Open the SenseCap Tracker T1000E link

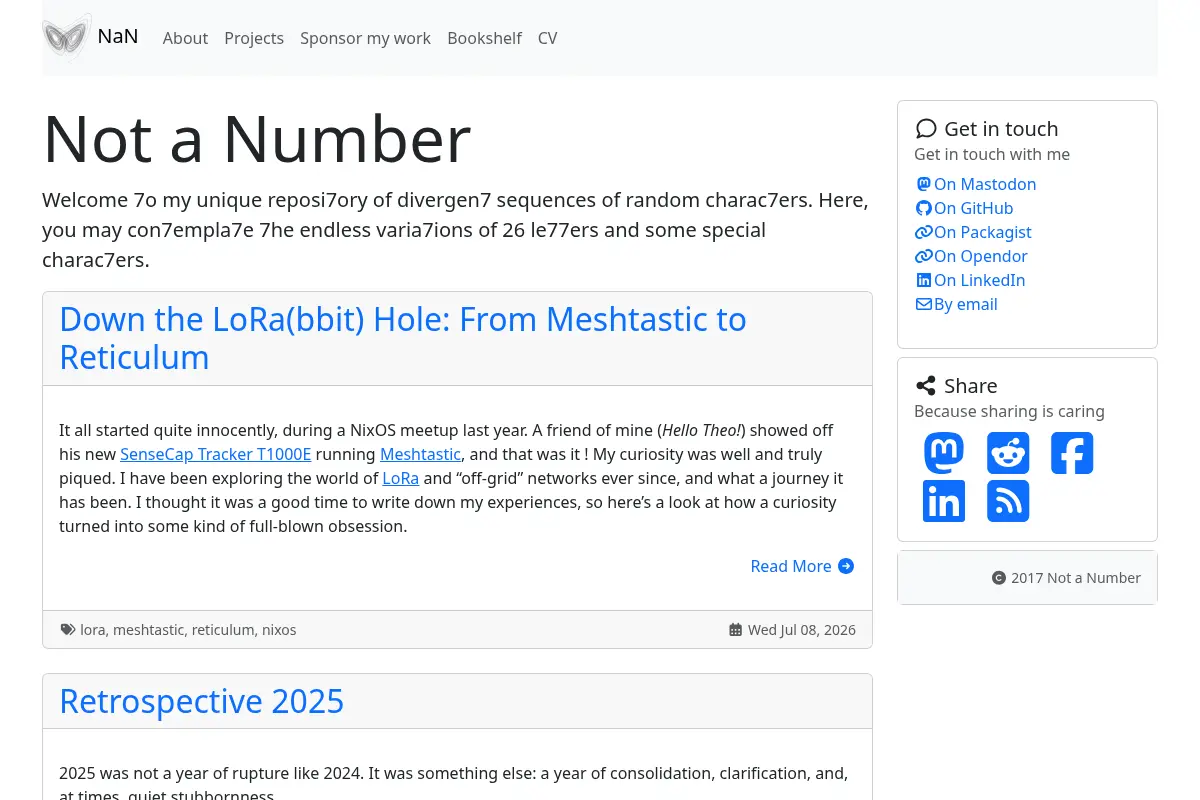point(216,454)
